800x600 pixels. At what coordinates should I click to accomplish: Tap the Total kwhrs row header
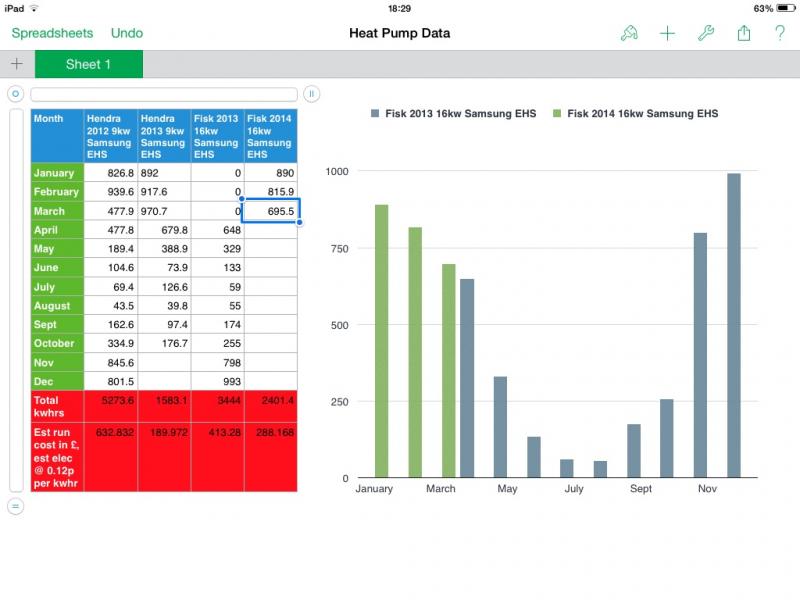pos(57,406)
